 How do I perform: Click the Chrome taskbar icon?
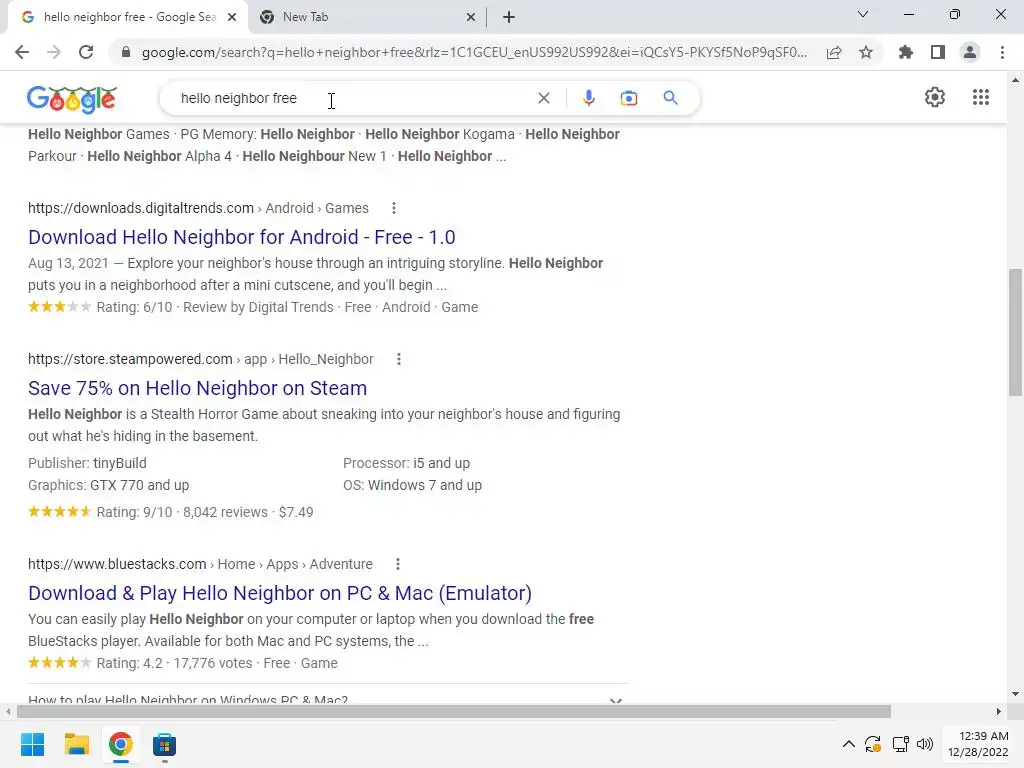click(x=120, y=744)
